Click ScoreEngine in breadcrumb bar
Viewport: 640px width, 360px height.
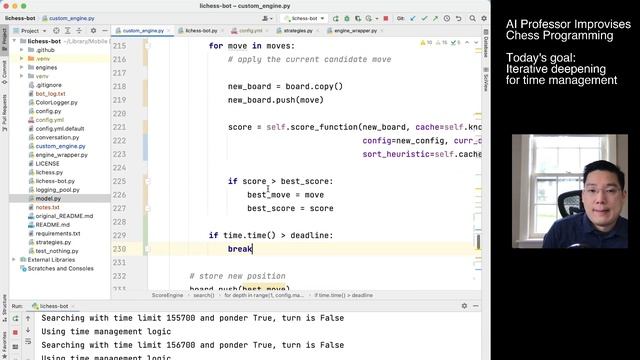(167, 295)
